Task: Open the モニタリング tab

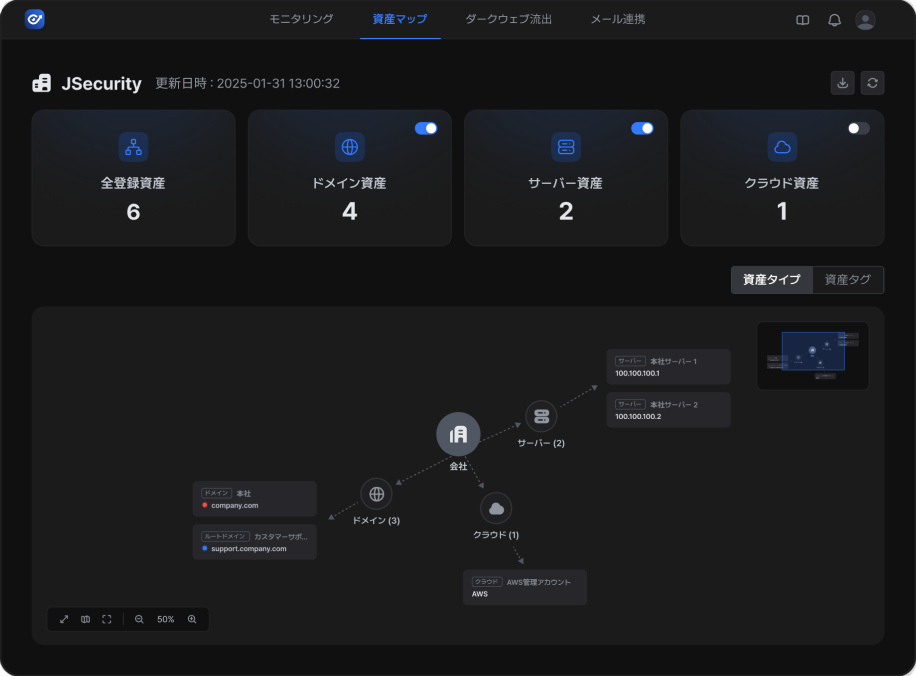Action: 301,19
